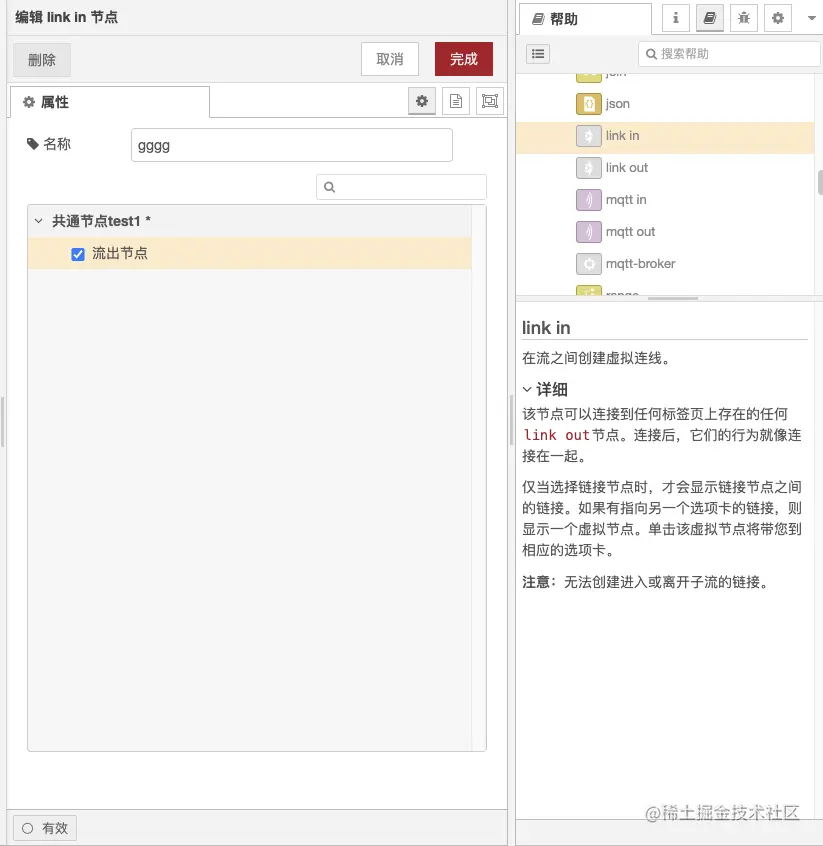Click the link in help heading
823x846 pixels.
pos(546,328)
